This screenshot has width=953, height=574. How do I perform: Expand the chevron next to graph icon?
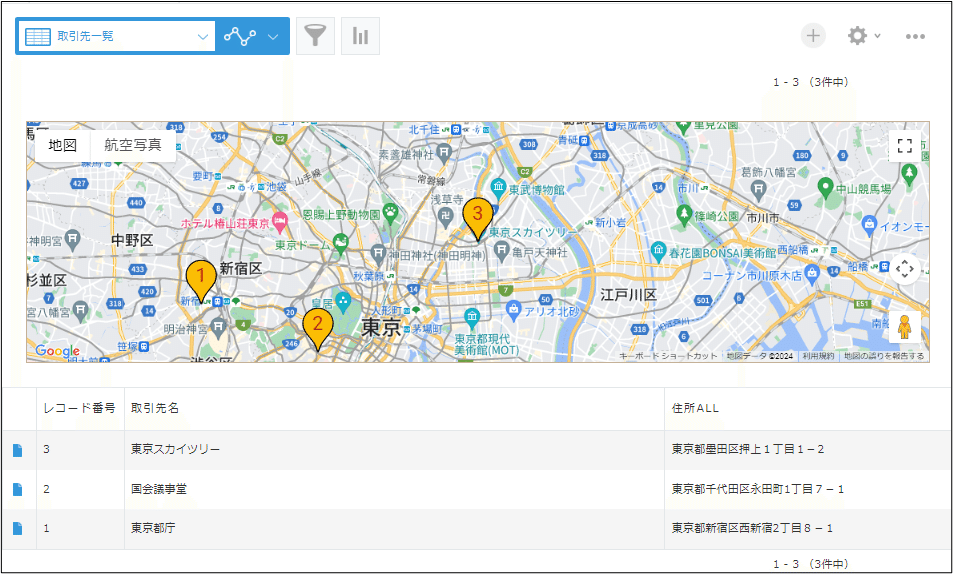coord(273,37)
